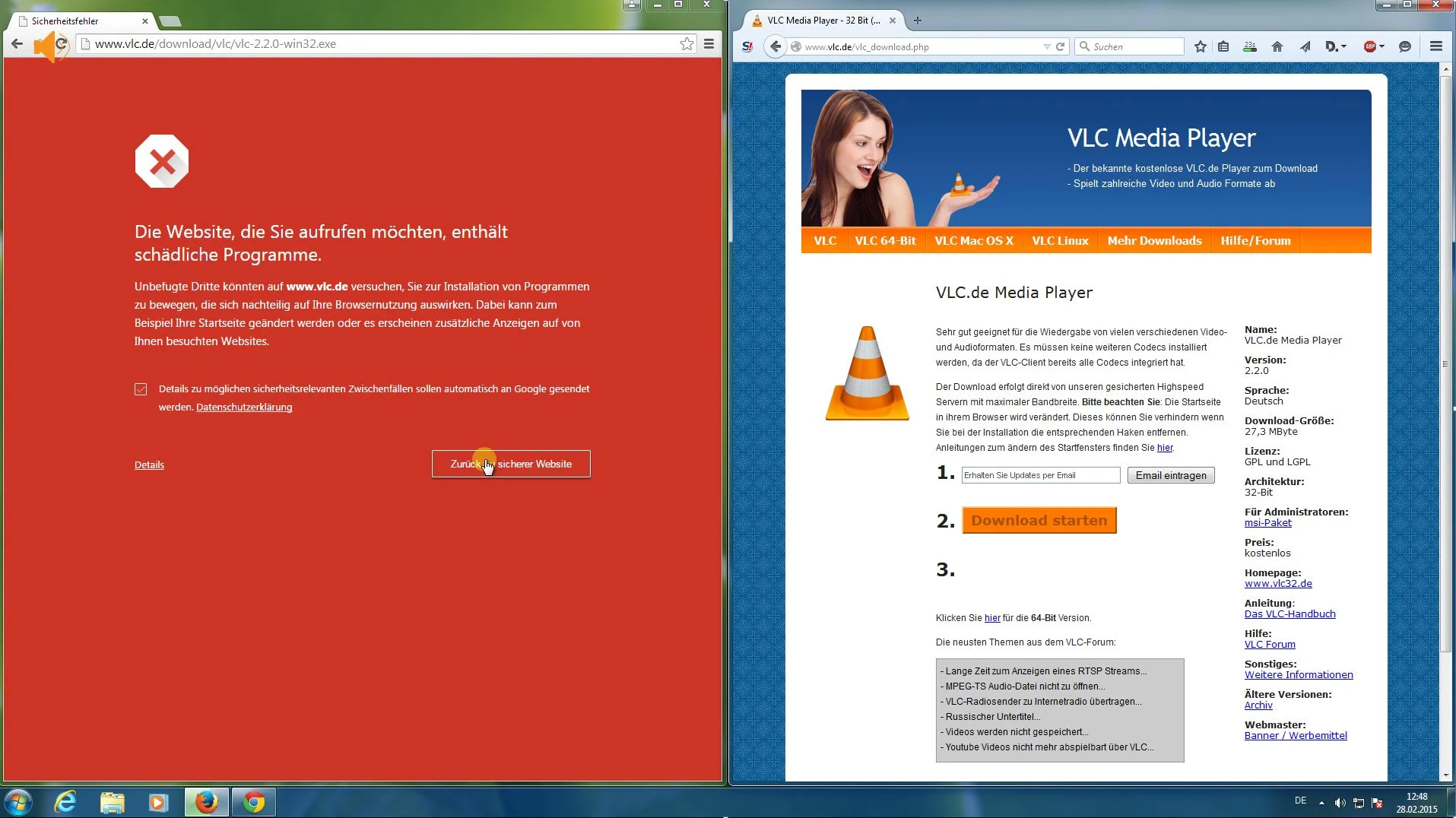Focus the Firefox Suchen search box

tap(1130, 46)
